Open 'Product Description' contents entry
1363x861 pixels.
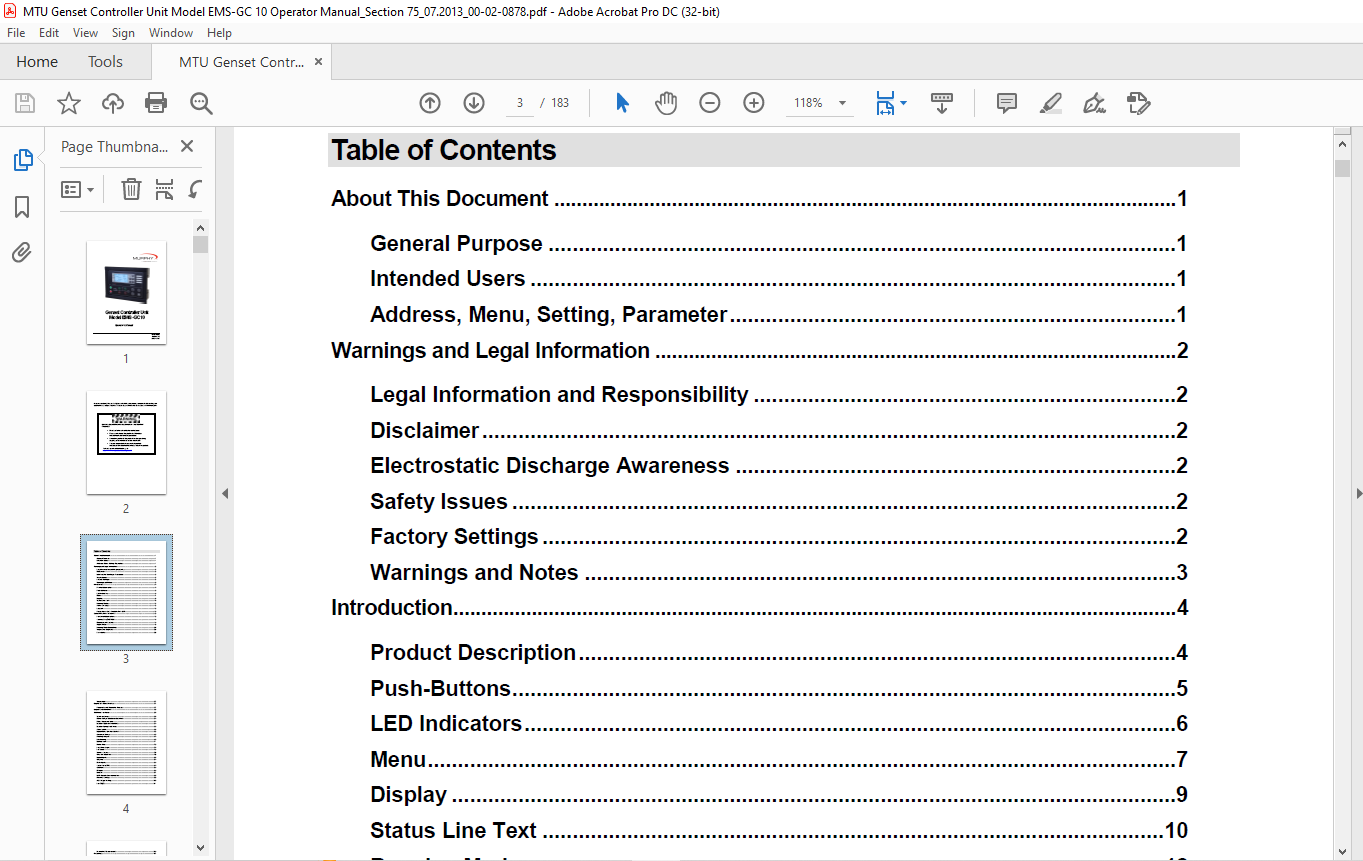coord(779,653)
